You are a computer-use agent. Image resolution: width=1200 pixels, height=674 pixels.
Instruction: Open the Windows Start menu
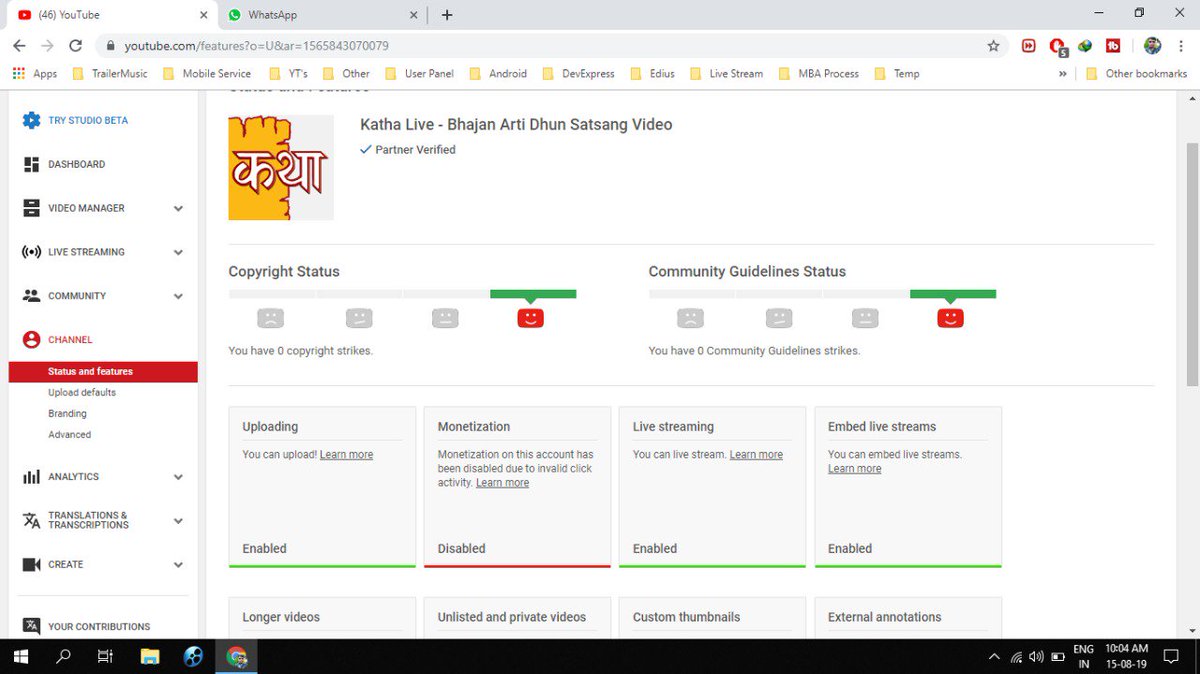[20, 657]
